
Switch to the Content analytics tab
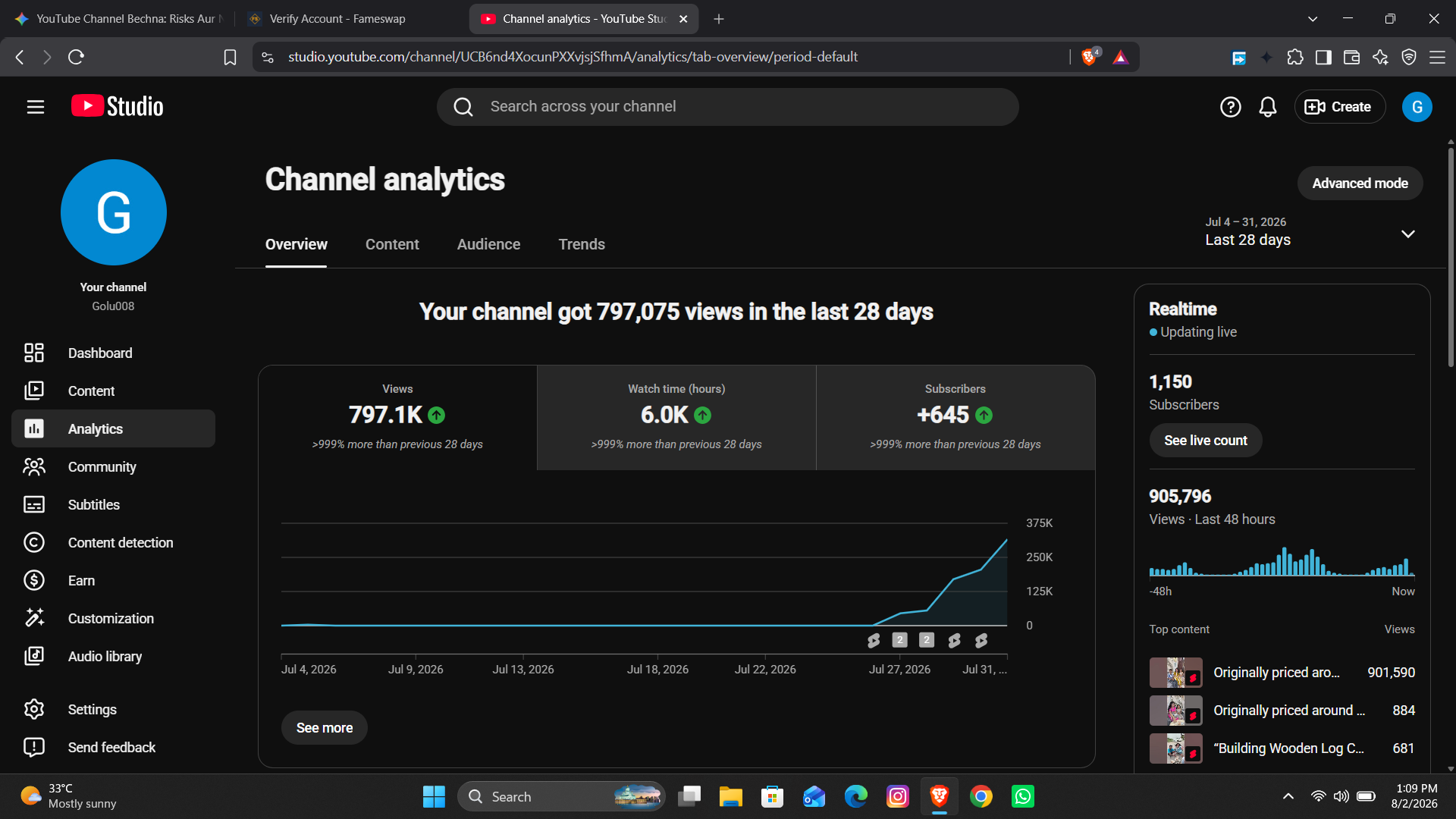tap(392, 244)
